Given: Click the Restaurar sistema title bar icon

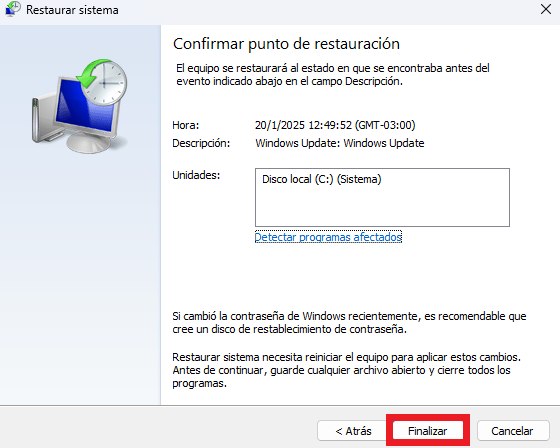Looking at the screenshot, I should point(13,9).
